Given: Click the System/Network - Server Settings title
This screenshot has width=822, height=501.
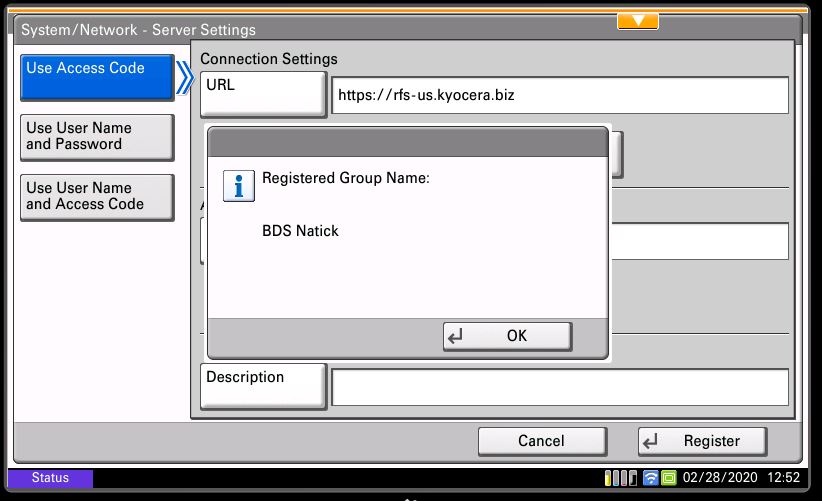Looking at the screenshot, I should point(138,30).
